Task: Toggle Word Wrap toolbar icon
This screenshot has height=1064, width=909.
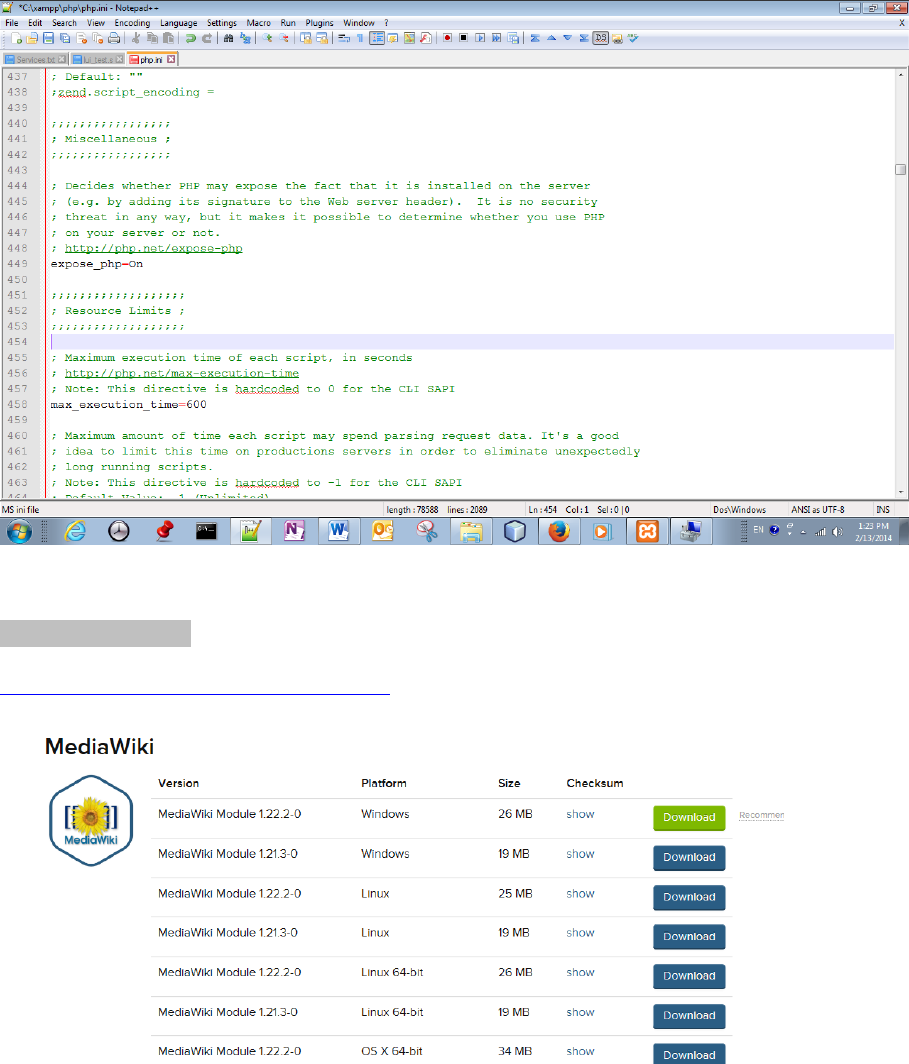Action: [x=344, y=38]
